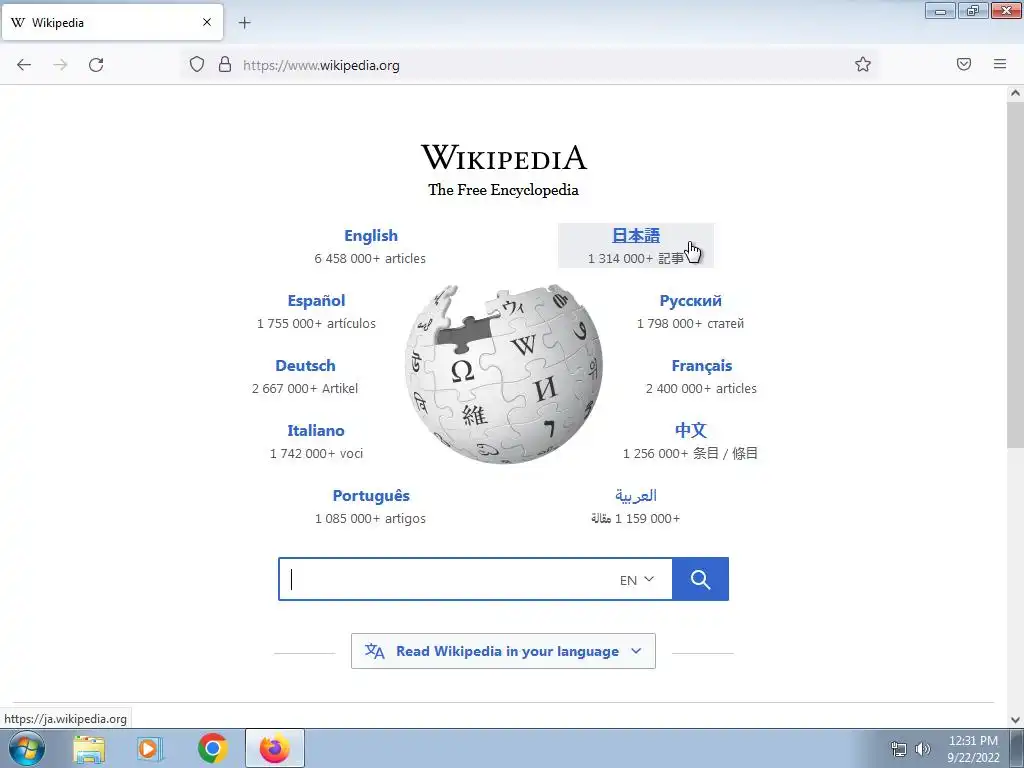Click The Free Encyclopedia tagline
The height and width of the screenshot is (768, 1024).
(503, 190)
